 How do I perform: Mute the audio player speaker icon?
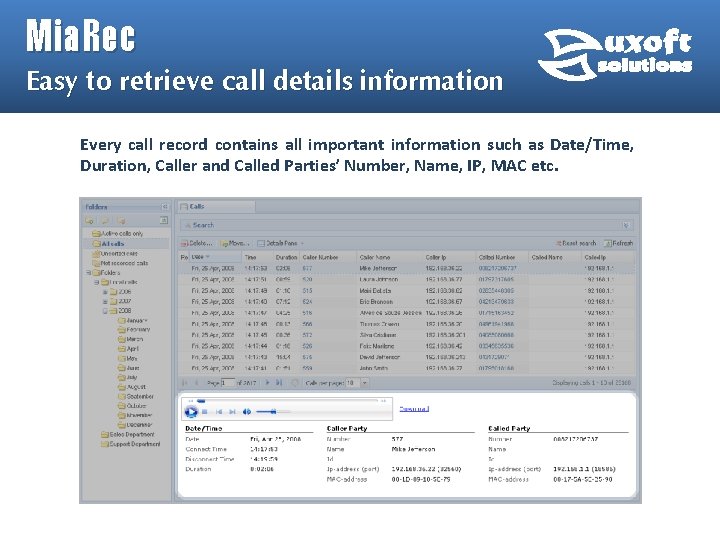tap(247, 412)
